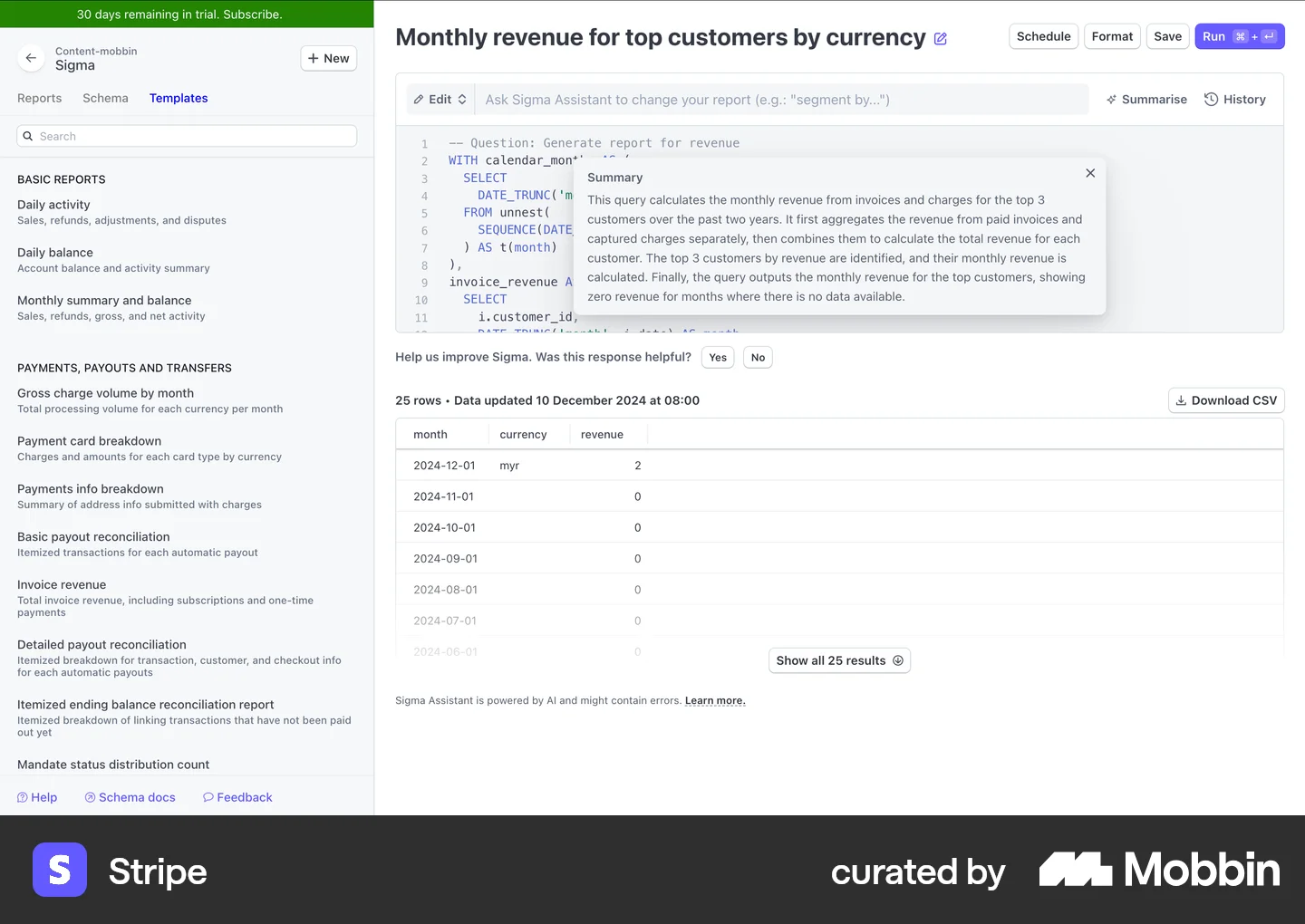Viewport: 1305px width, 924px height.
Task: Answer Yes to helpful response
Action: pos(718,358)
